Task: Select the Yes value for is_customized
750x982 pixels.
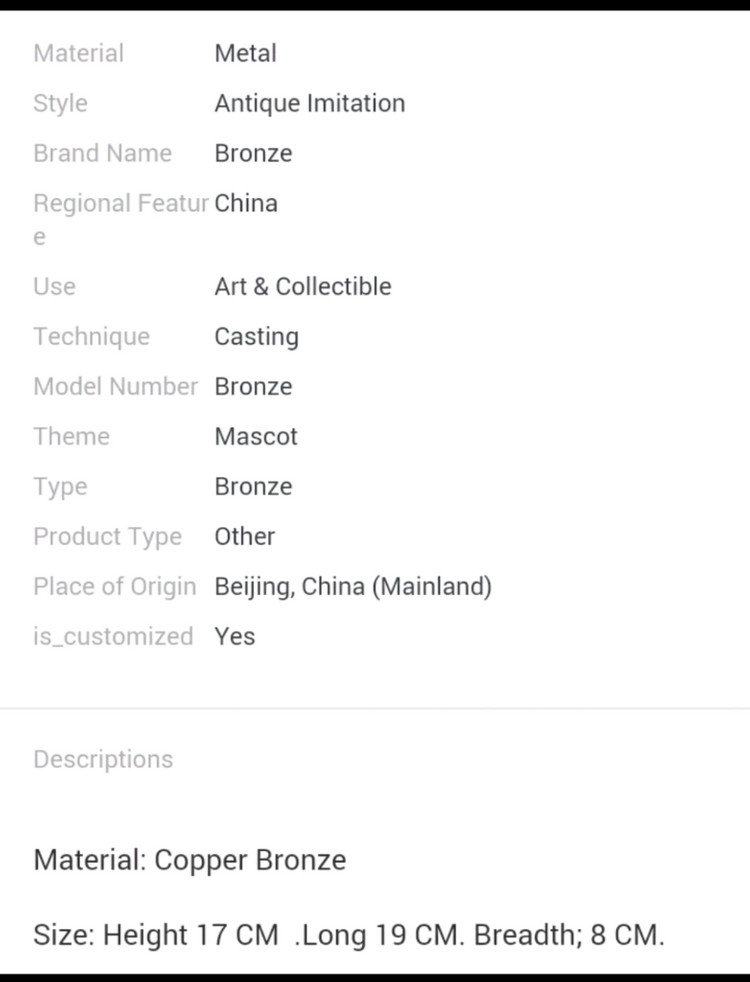Action: [234, 636]
